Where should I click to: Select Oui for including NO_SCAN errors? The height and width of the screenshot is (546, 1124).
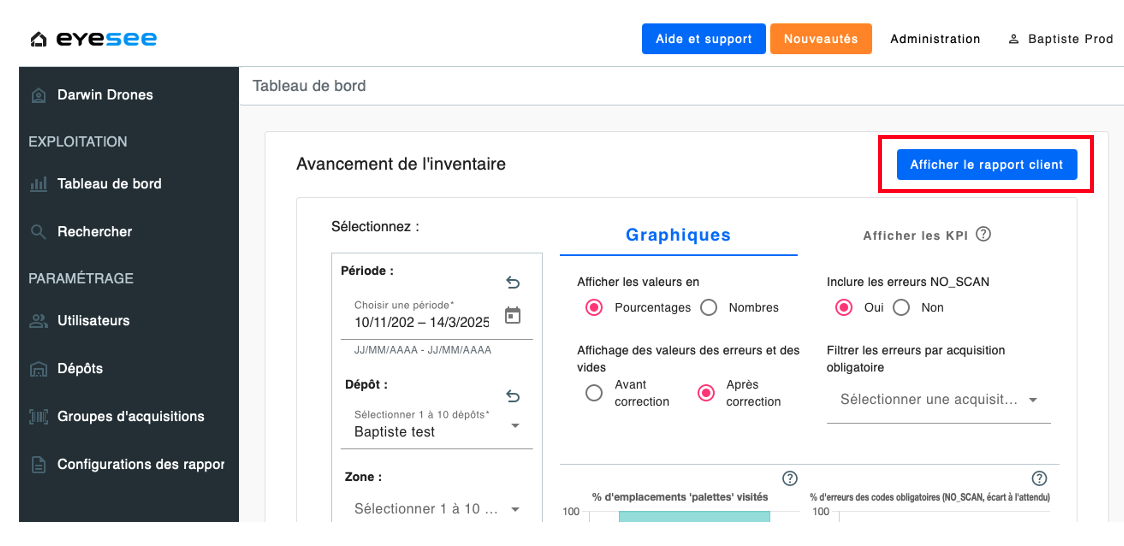pyautogui.click(x=844, y=308)
